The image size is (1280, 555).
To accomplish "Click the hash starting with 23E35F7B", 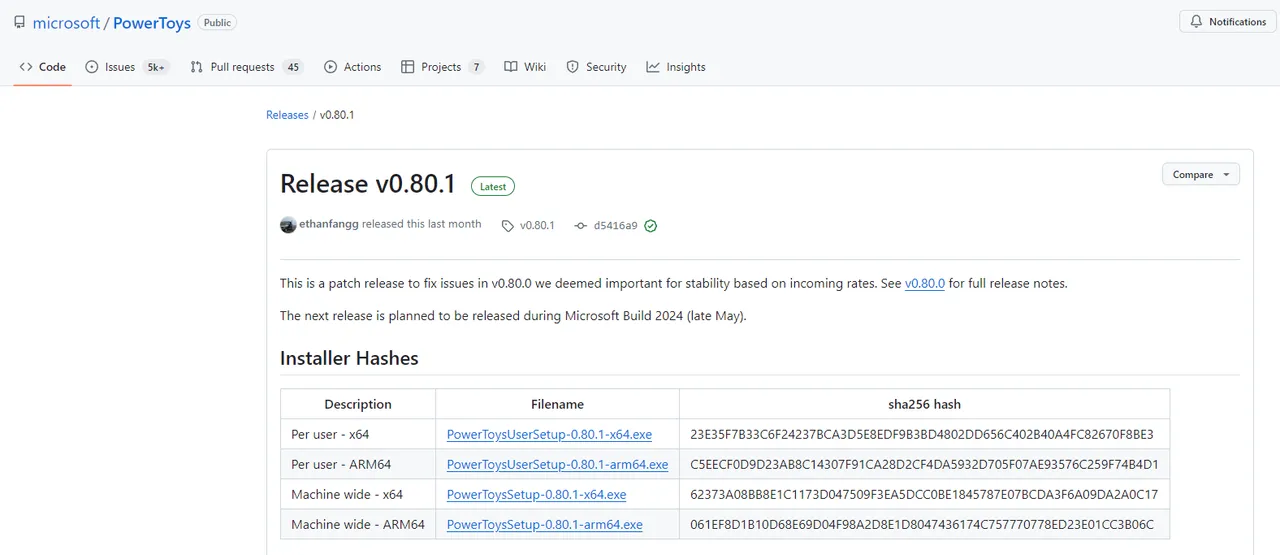I will (922, 435).
